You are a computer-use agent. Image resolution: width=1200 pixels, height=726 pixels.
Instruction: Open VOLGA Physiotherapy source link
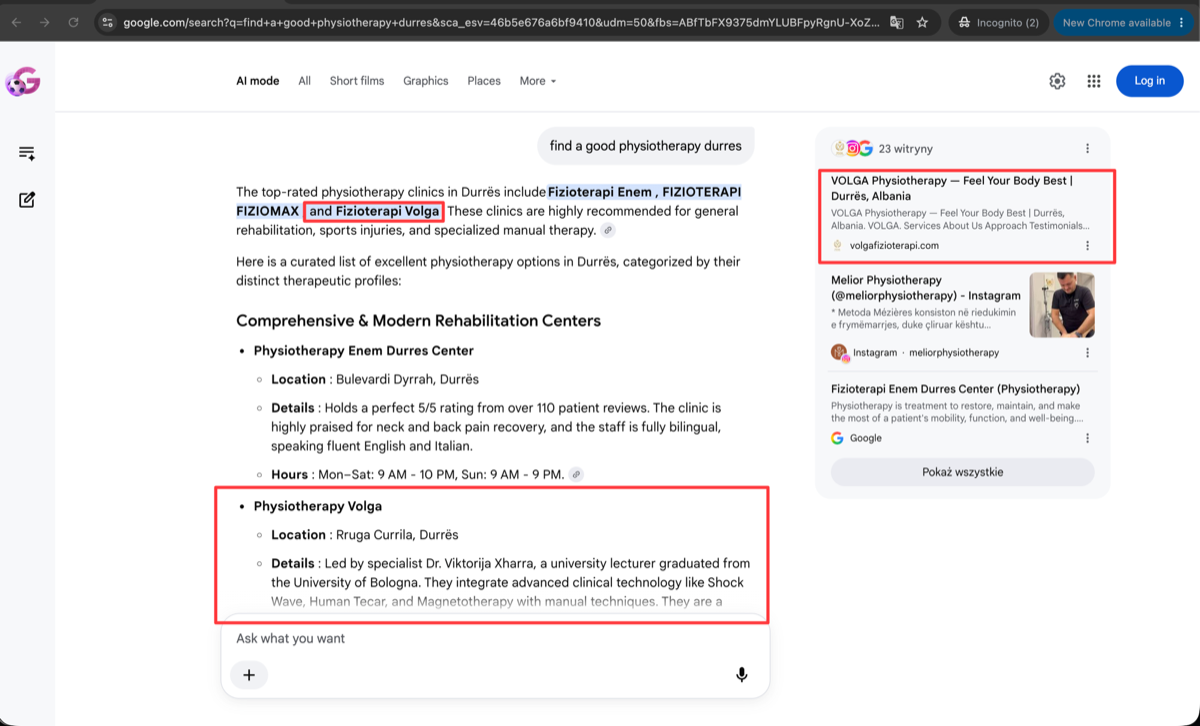coord(951,188)
